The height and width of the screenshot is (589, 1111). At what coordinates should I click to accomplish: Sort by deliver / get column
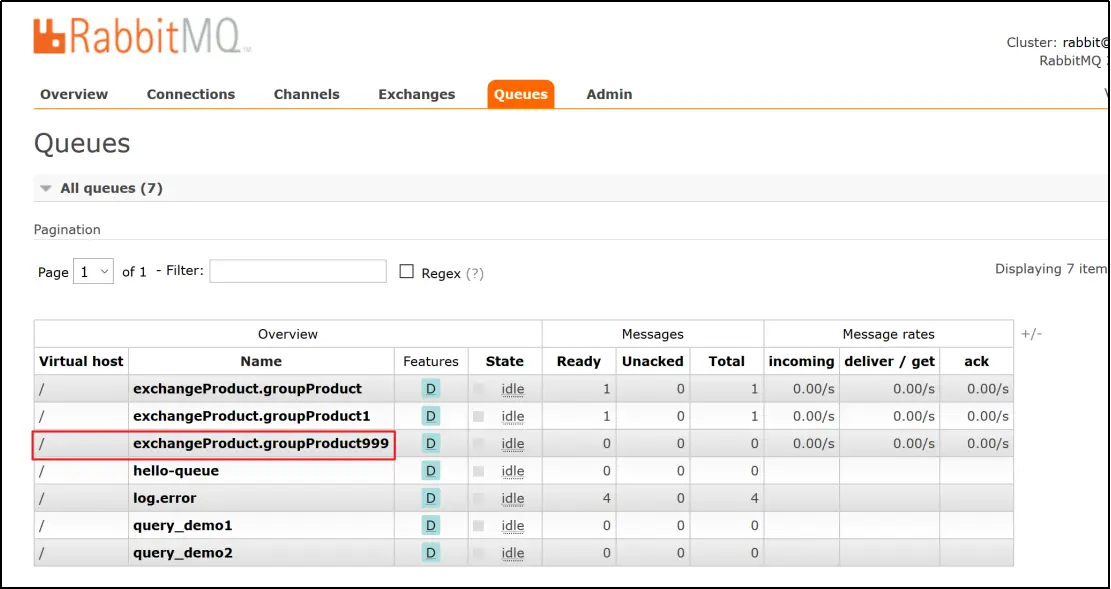[x=890, y=361]
